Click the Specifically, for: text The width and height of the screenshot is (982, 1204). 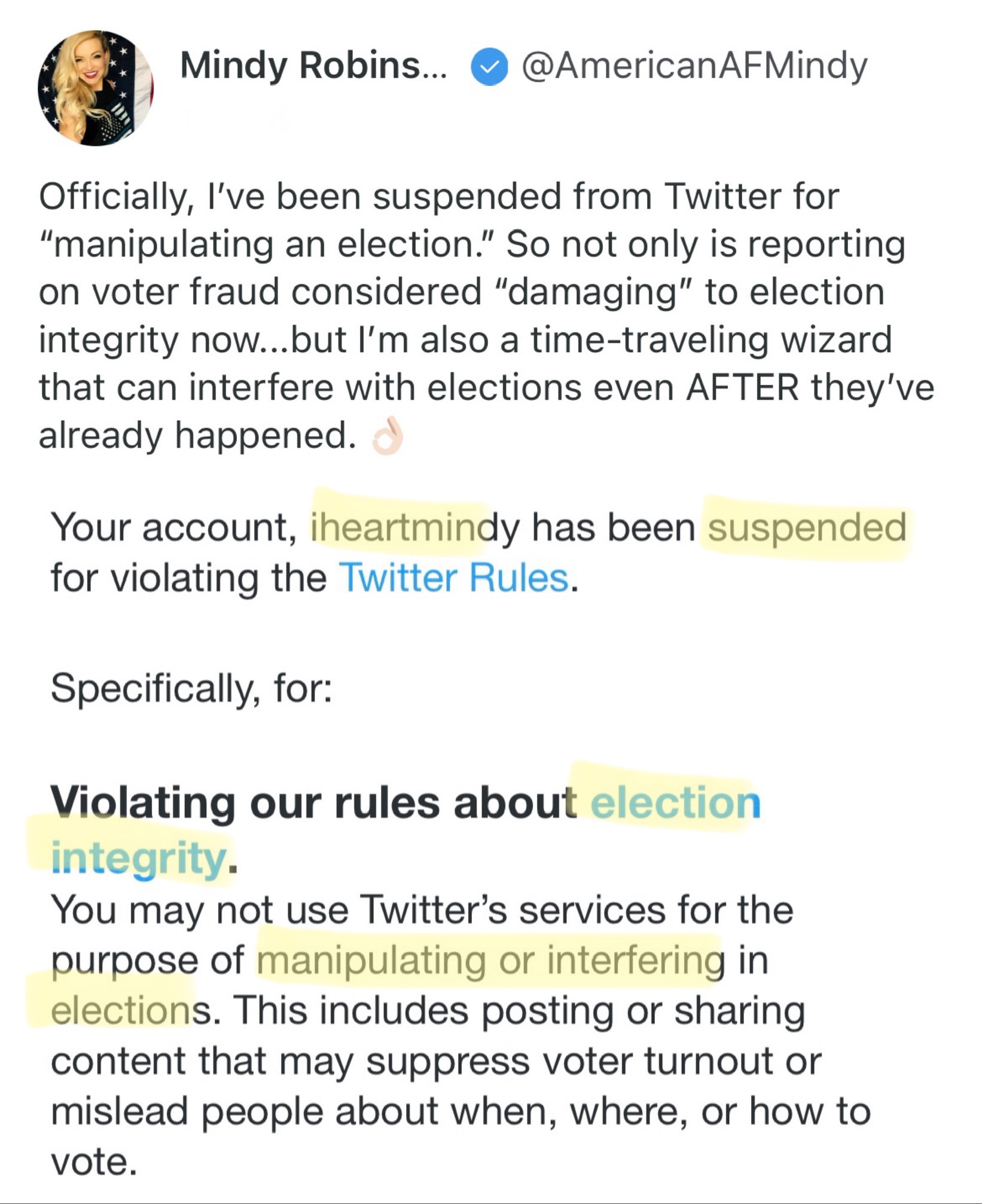click(x=191, y=688)
